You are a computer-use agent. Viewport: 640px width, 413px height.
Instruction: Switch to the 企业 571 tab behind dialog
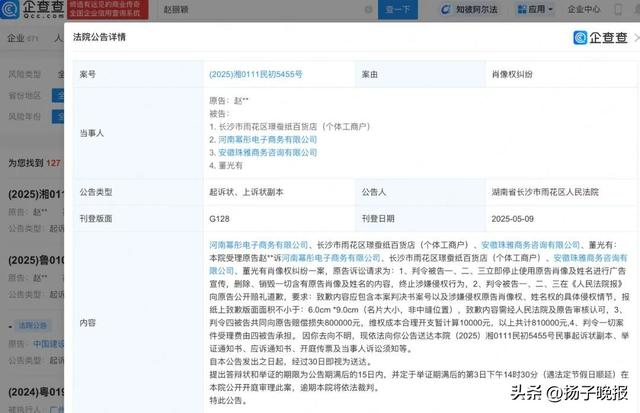coord(23,38)
